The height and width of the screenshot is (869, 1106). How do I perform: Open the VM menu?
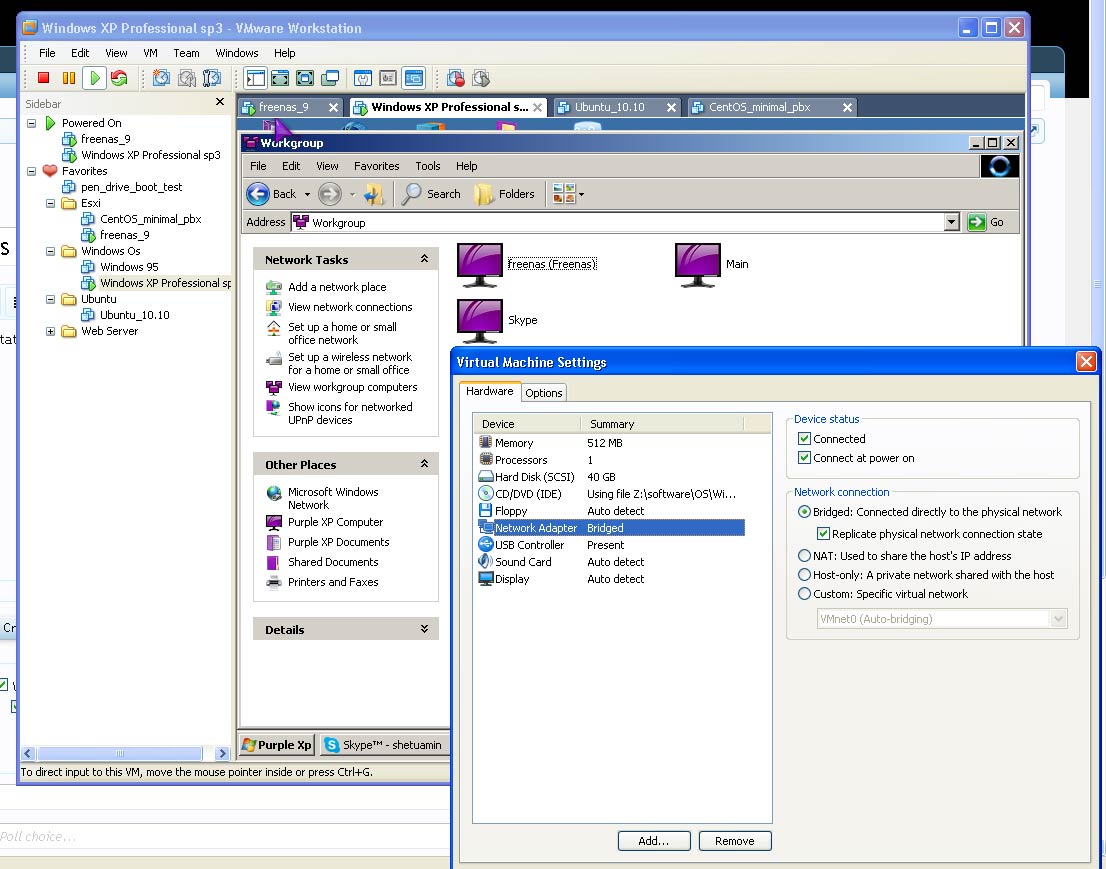coord(150,53)
